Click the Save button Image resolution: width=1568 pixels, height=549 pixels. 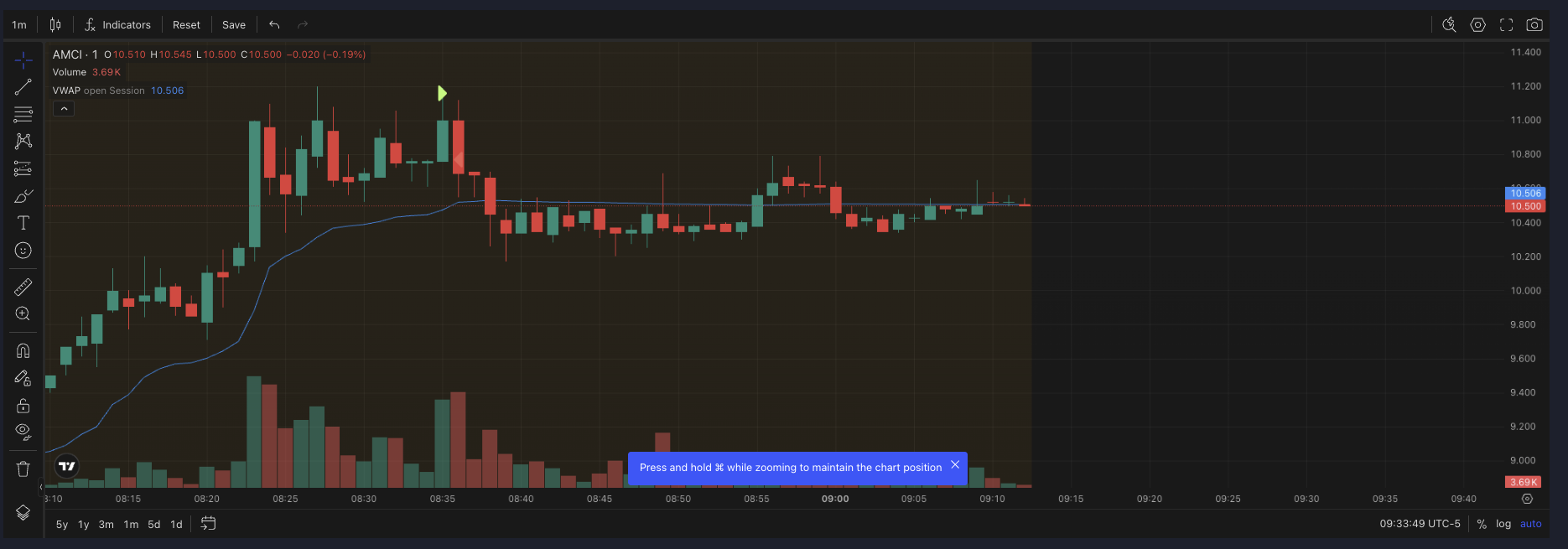[x=234, y=25]
